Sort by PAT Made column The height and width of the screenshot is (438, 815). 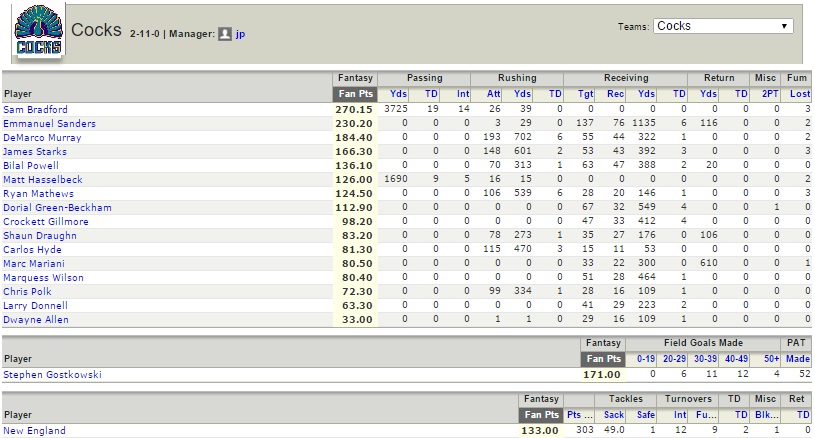(x=798, y=359)
